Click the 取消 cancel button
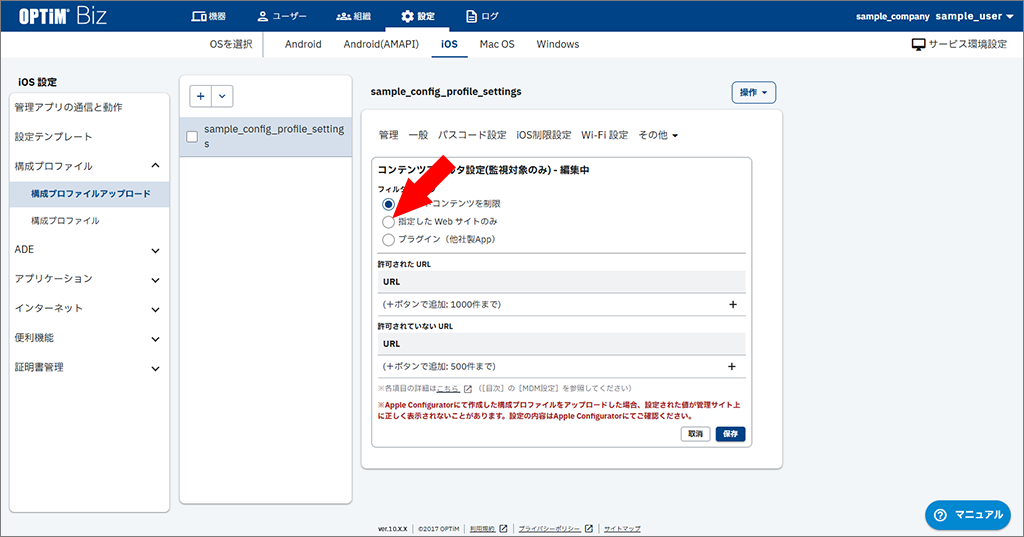Image resolution: width=1024 pixels, height=537 pixels. 696,434
